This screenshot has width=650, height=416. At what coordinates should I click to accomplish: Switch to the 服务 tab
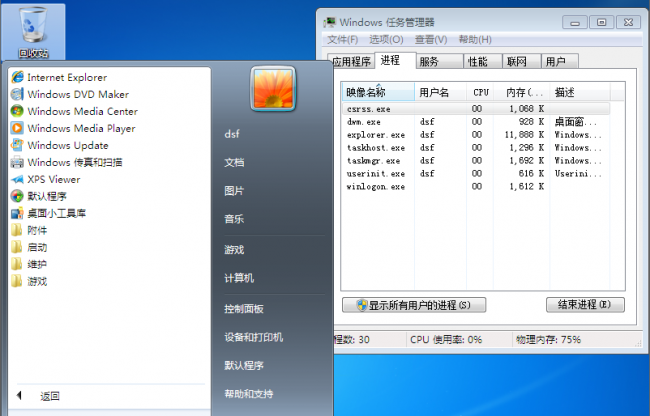pos(439,61)
